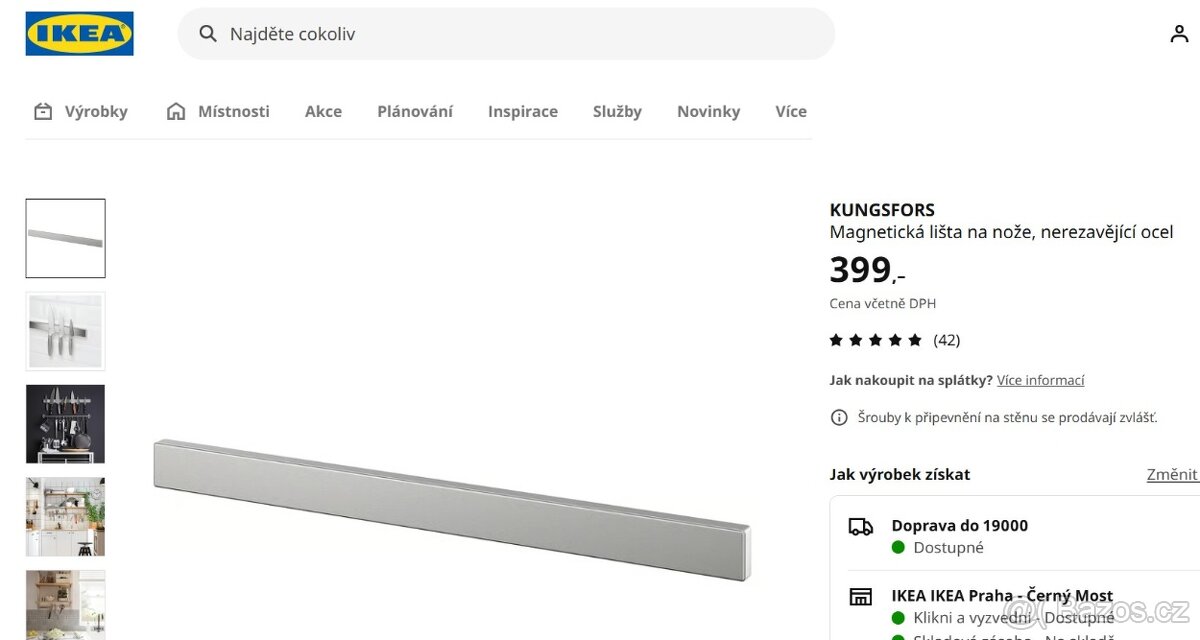The width and height of the screenshot is (1200, 640).
Task: Open the Plánování menu
Action: click(415, 112)
